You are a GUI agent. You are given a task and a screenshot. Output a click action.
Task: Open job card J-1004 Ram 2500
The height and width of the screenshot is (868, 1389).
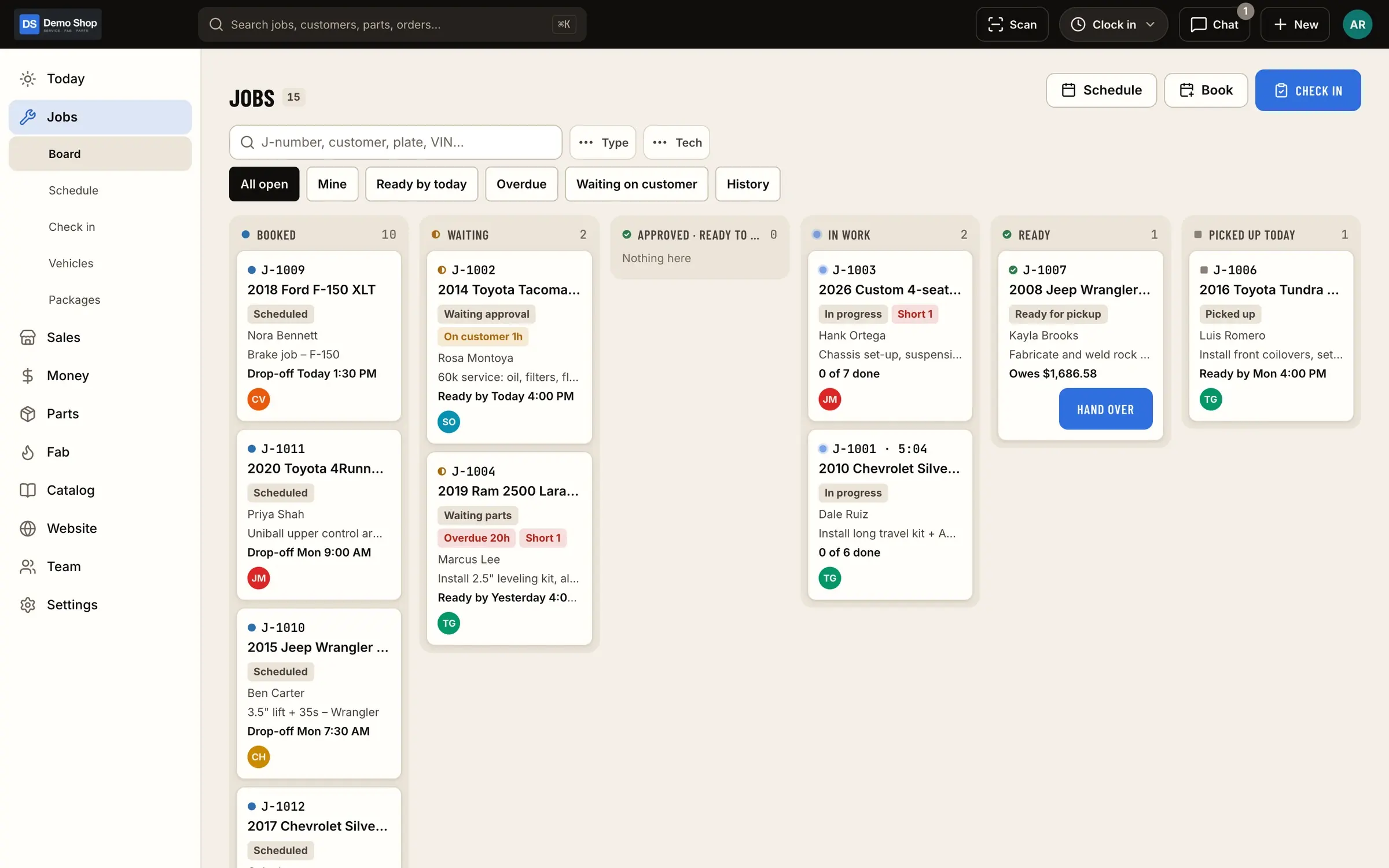point(509,549)
